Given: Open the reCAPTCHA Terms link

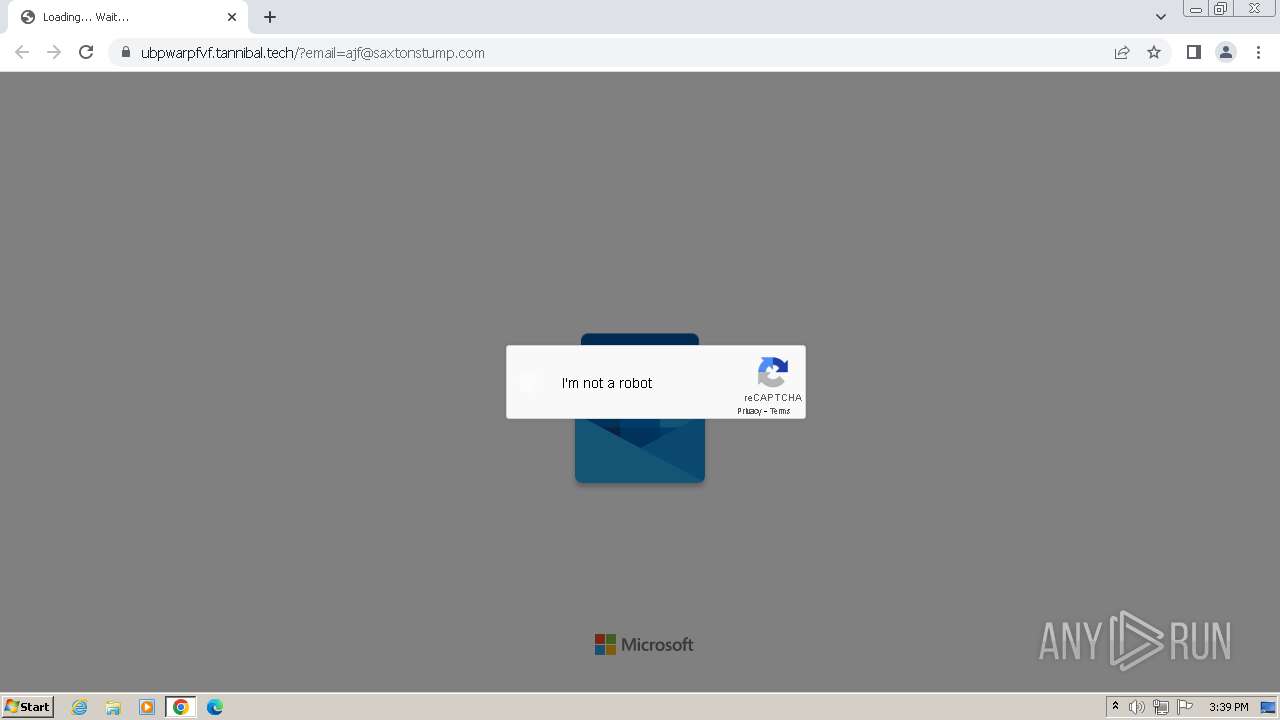Looking at the screenshot, I should pyautogui.click(x=780, y=411).
